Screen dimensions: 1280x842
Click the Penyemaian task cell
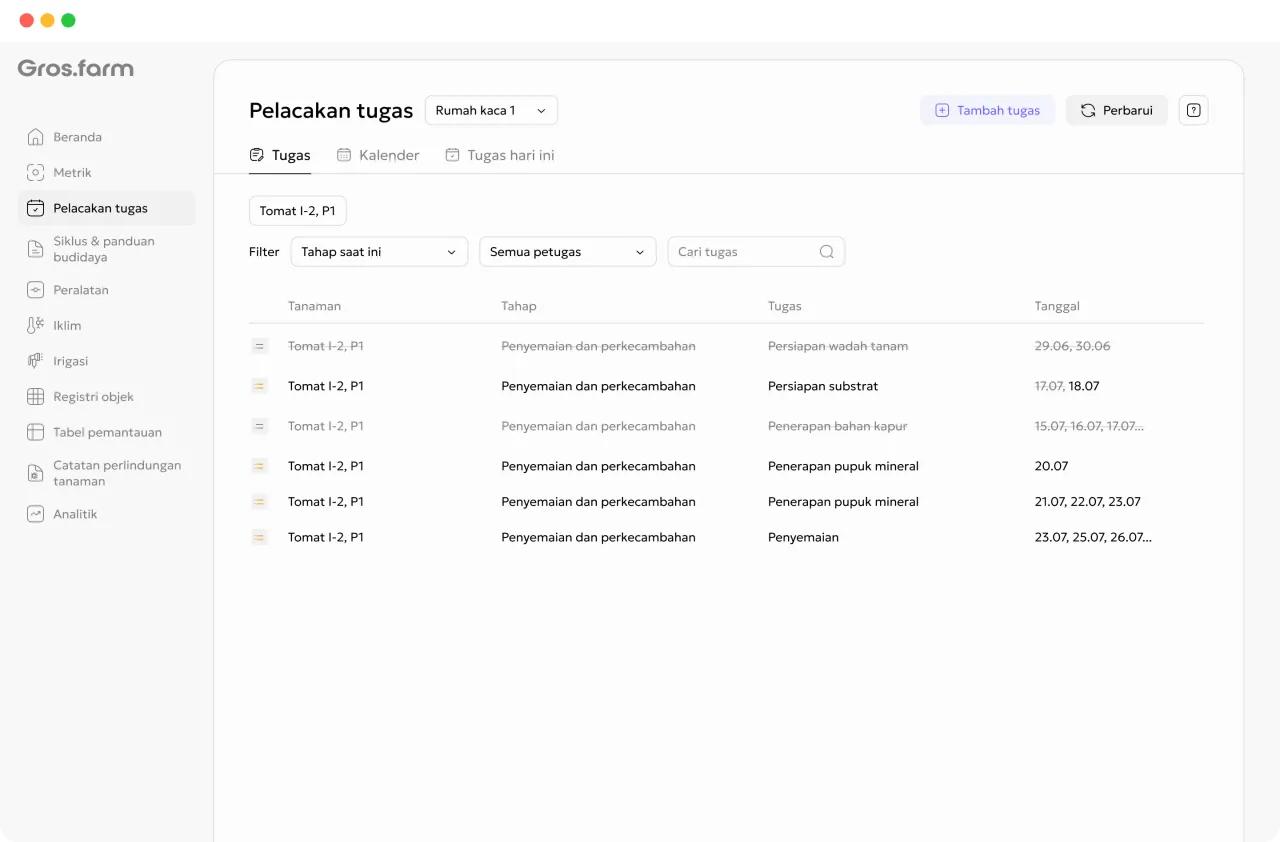[803, 538]
